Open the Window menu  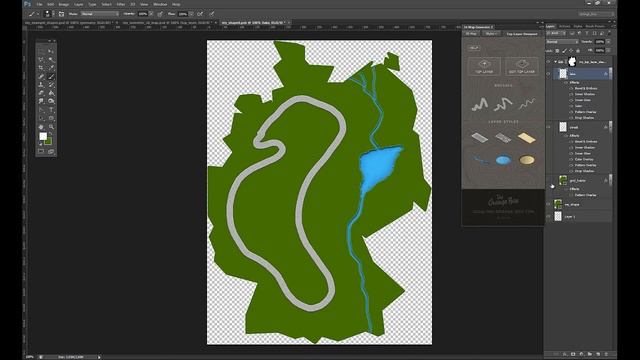click(160, 4)
